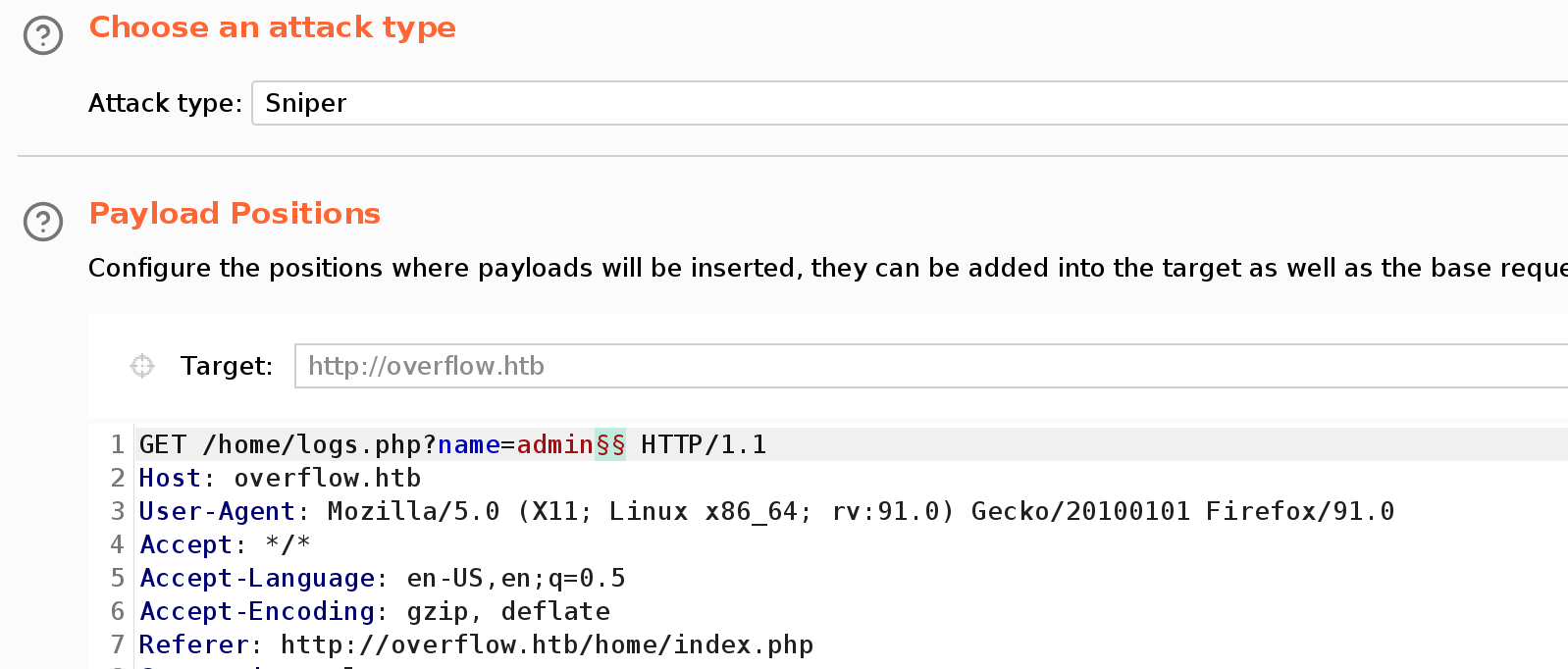Click the name parameter in the request line
The image size is (1568, 669).
point(468,445)
